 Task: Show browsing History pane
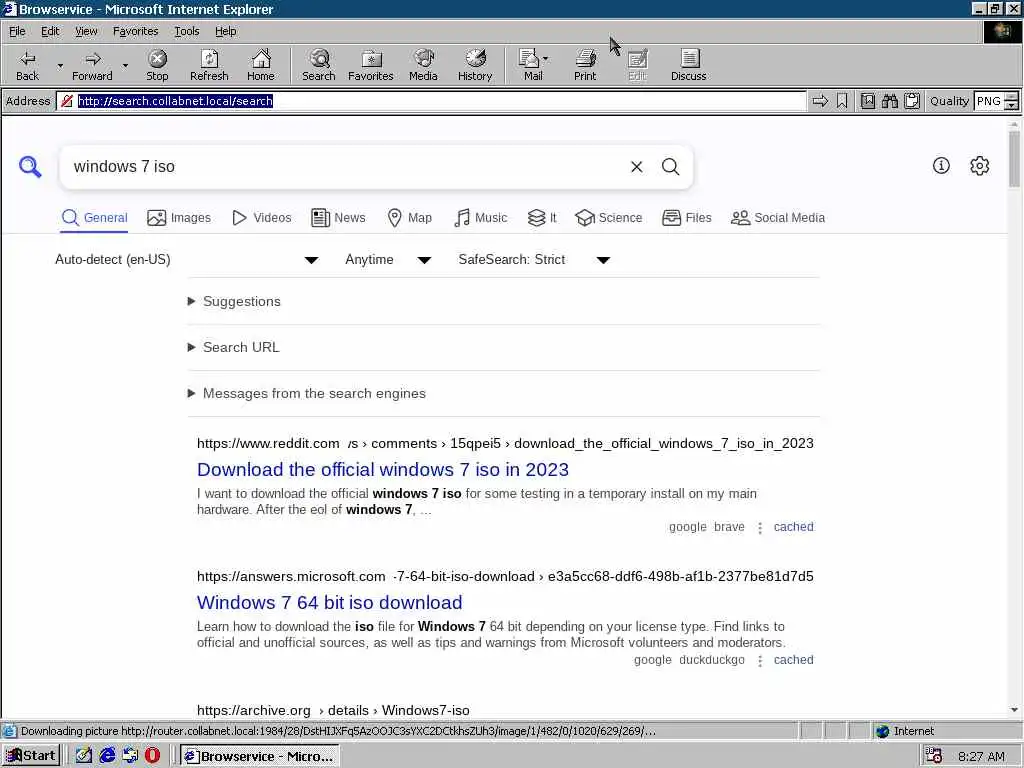475,65
